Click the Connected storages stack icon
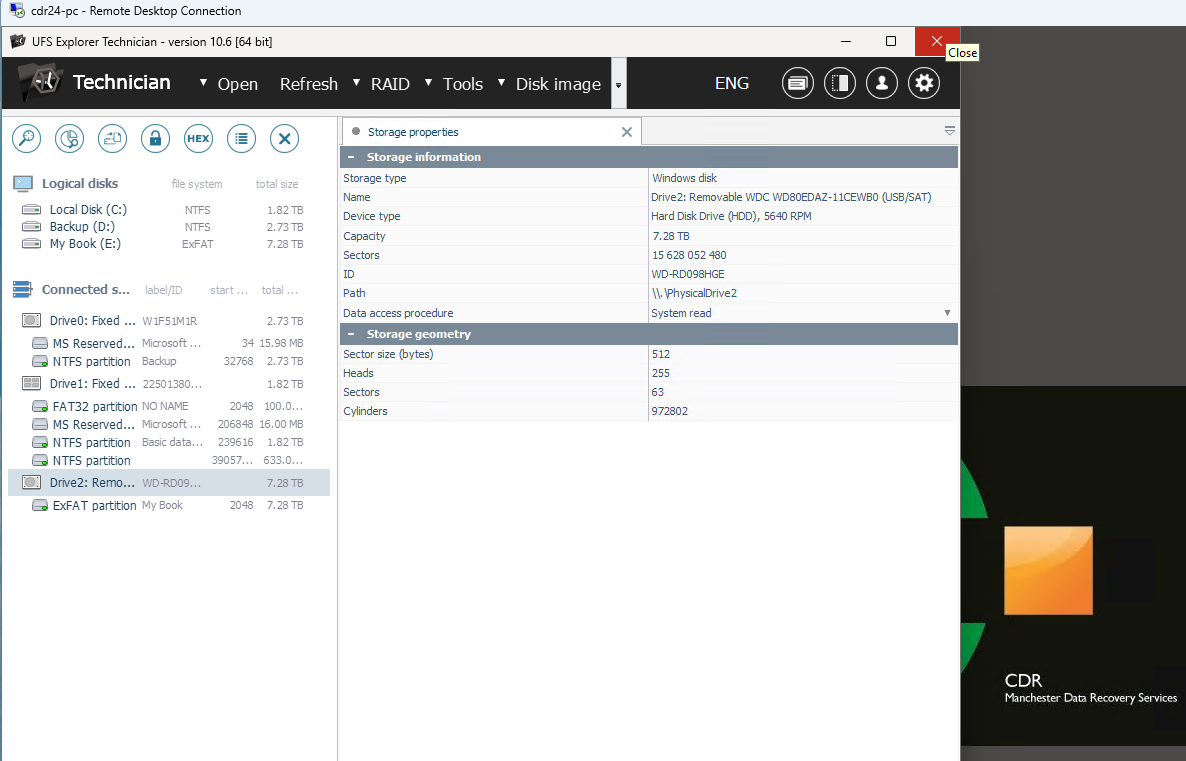This screenshot has height=761, width=1186. coord(23,289)
